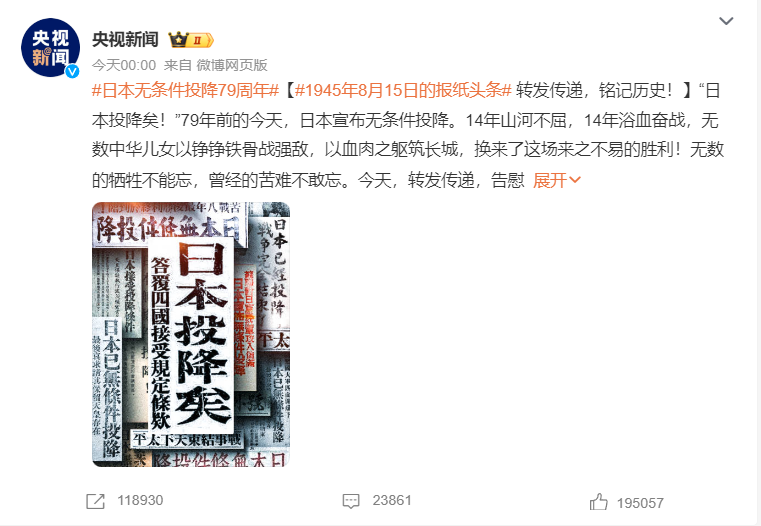Click the post body text paragraph
This screenshot has width=761, height=526.
point(408,135)
